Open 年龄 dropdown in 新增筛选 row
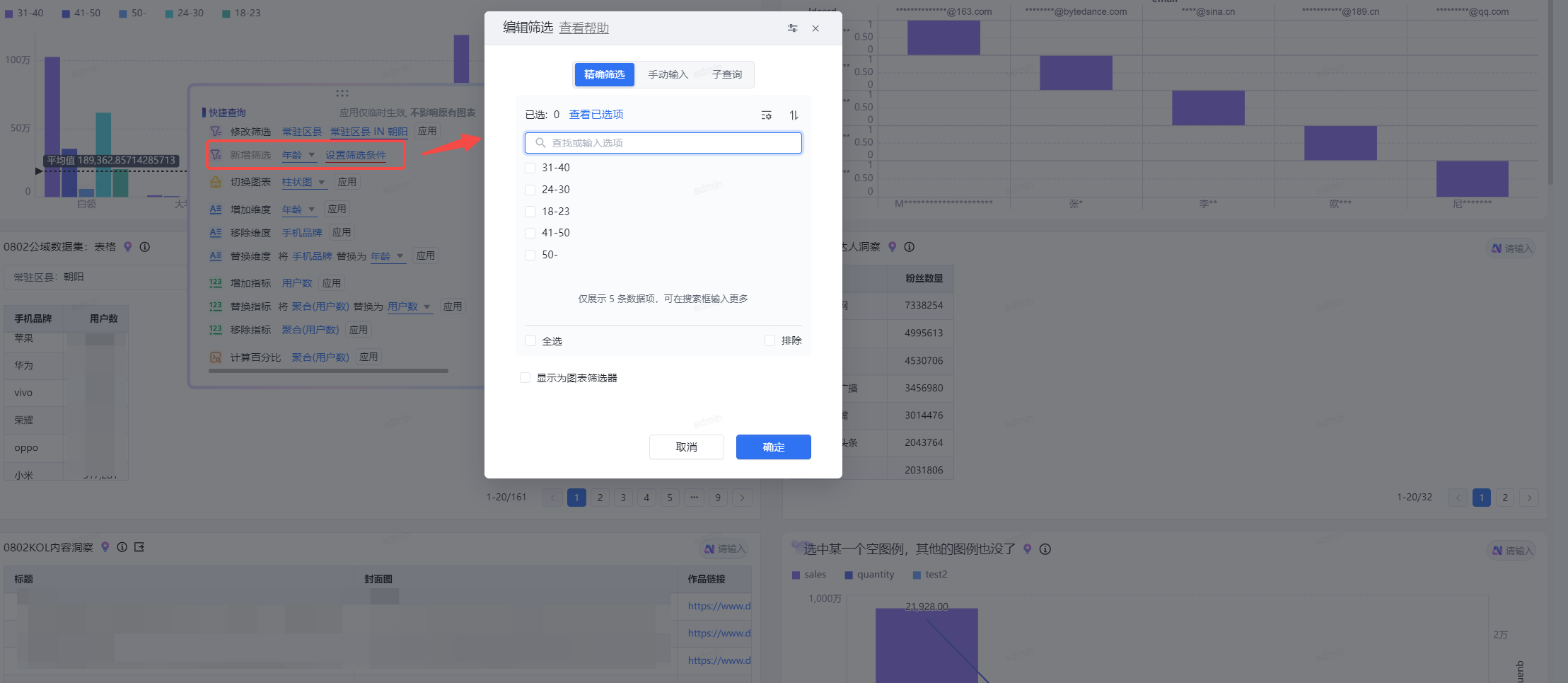The image size is (1568, 683). point(298,156)
